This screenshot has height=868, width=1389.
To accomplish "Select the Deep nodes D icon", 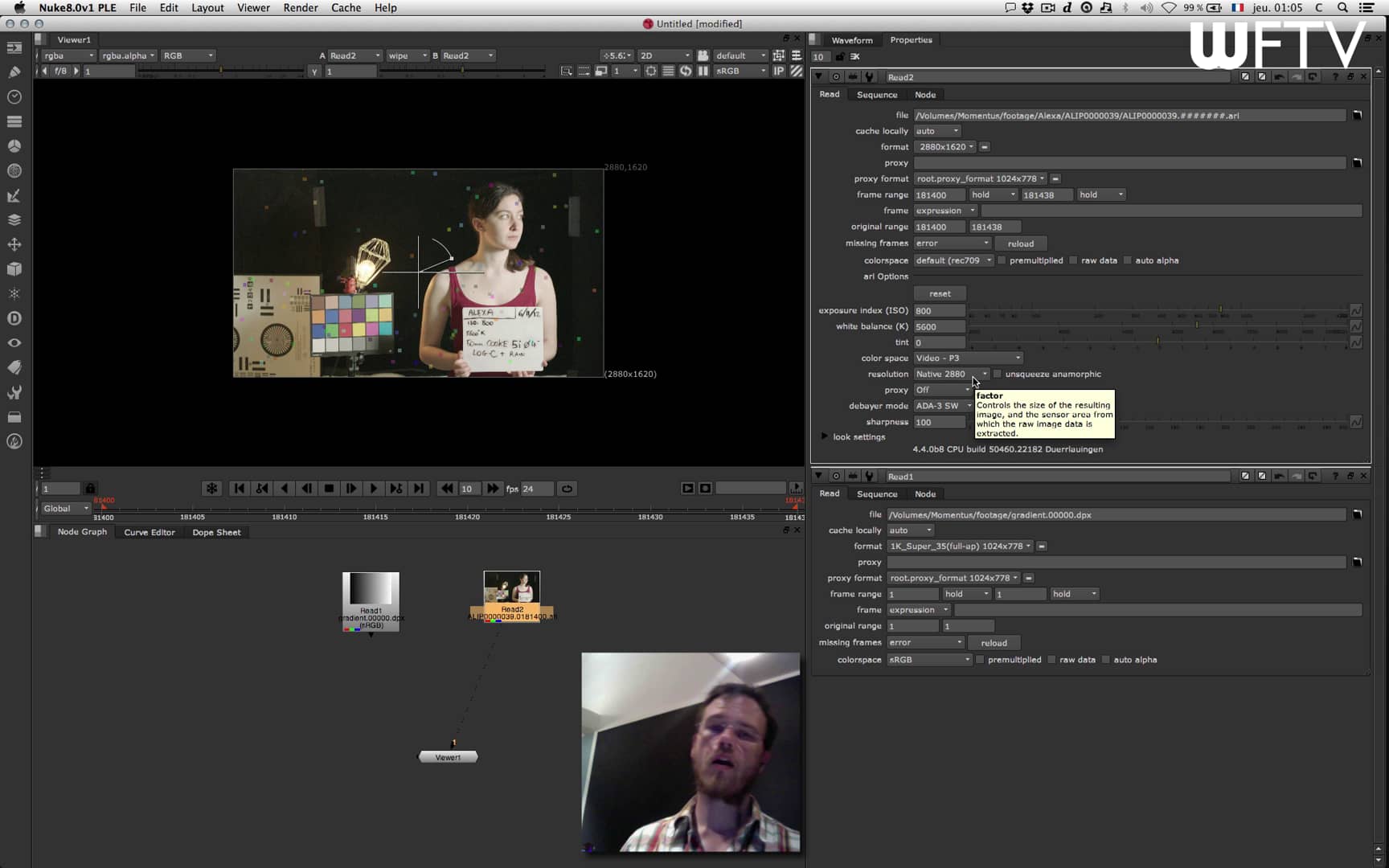I will coord(14,317).
